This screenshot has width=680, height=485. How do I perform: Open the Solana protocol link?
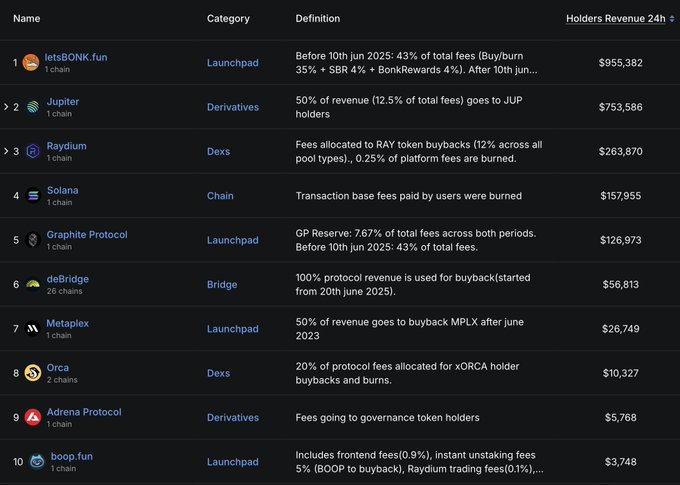tap(63, 190)
